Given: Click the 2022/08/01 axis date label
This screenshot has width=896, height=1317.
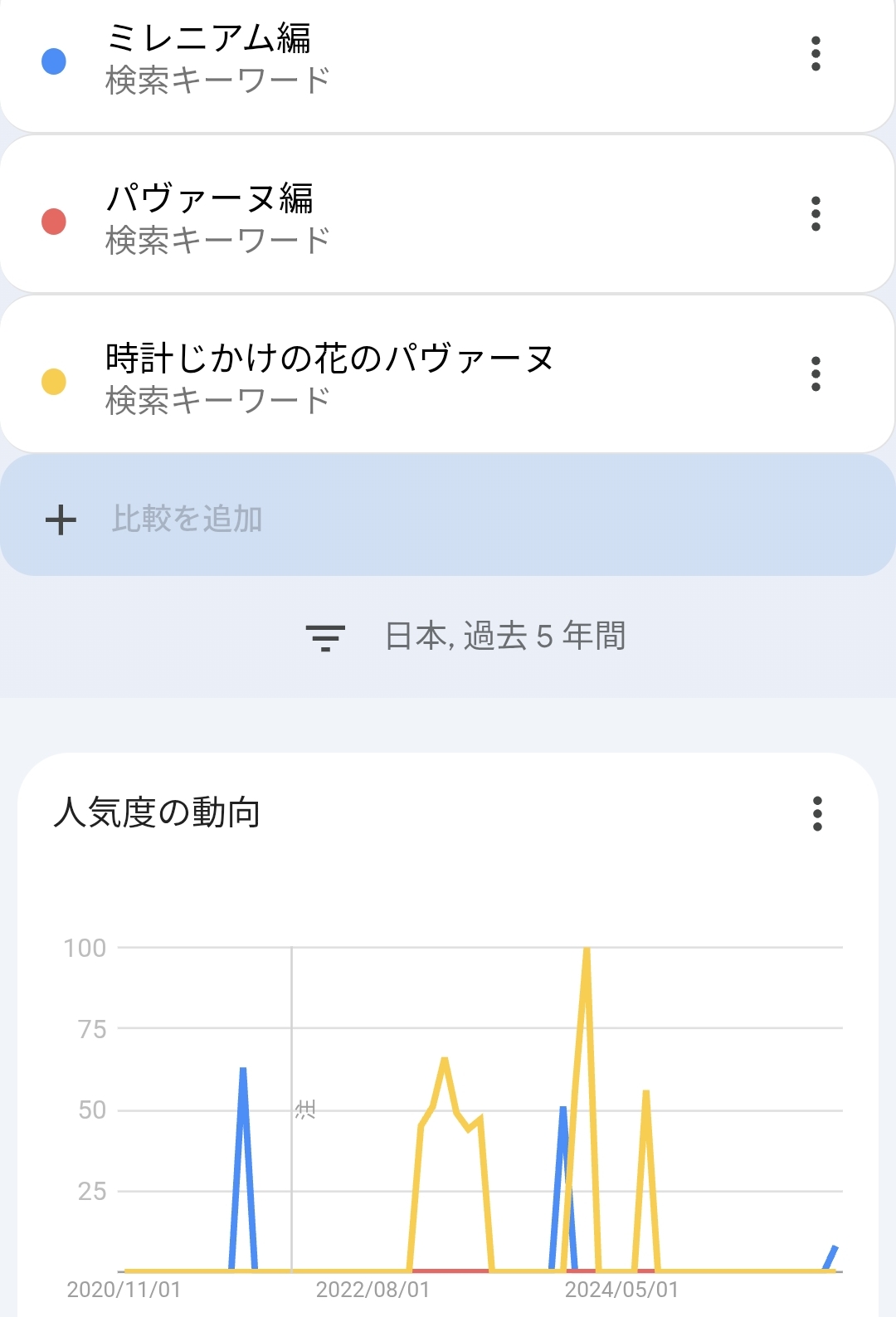Looking at the screenshot, I should [373, 1290].
